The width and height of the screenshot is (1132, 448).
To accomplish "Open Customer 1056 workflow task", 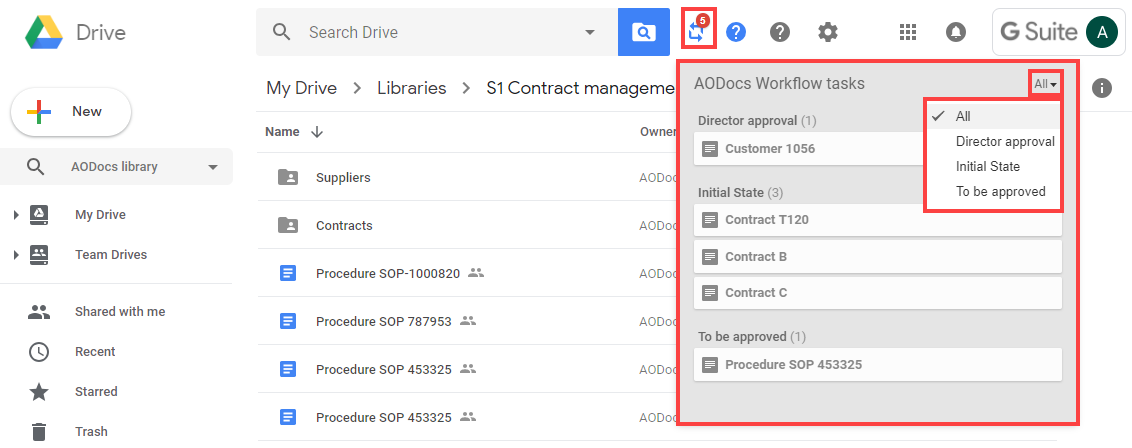I will [809, 149].
